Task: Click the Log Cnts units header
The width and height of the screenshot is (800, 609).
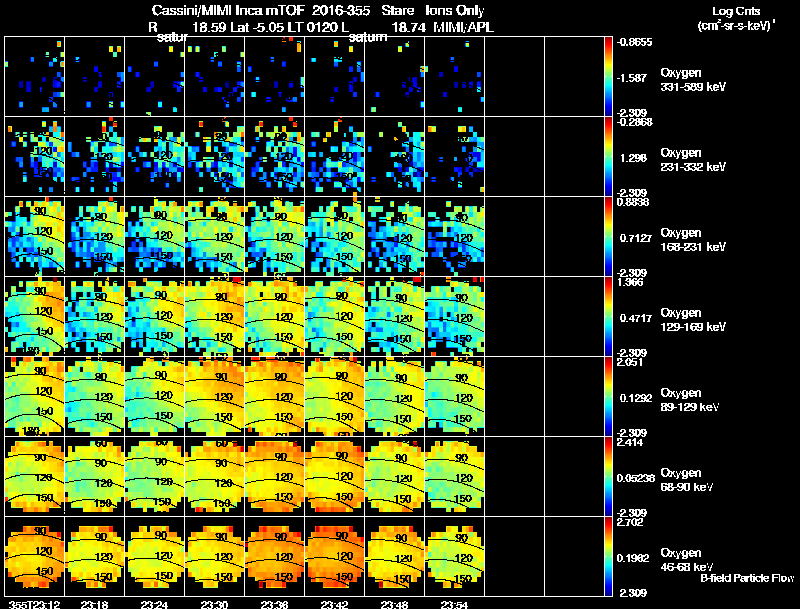Action: click(x=736, y=19)
